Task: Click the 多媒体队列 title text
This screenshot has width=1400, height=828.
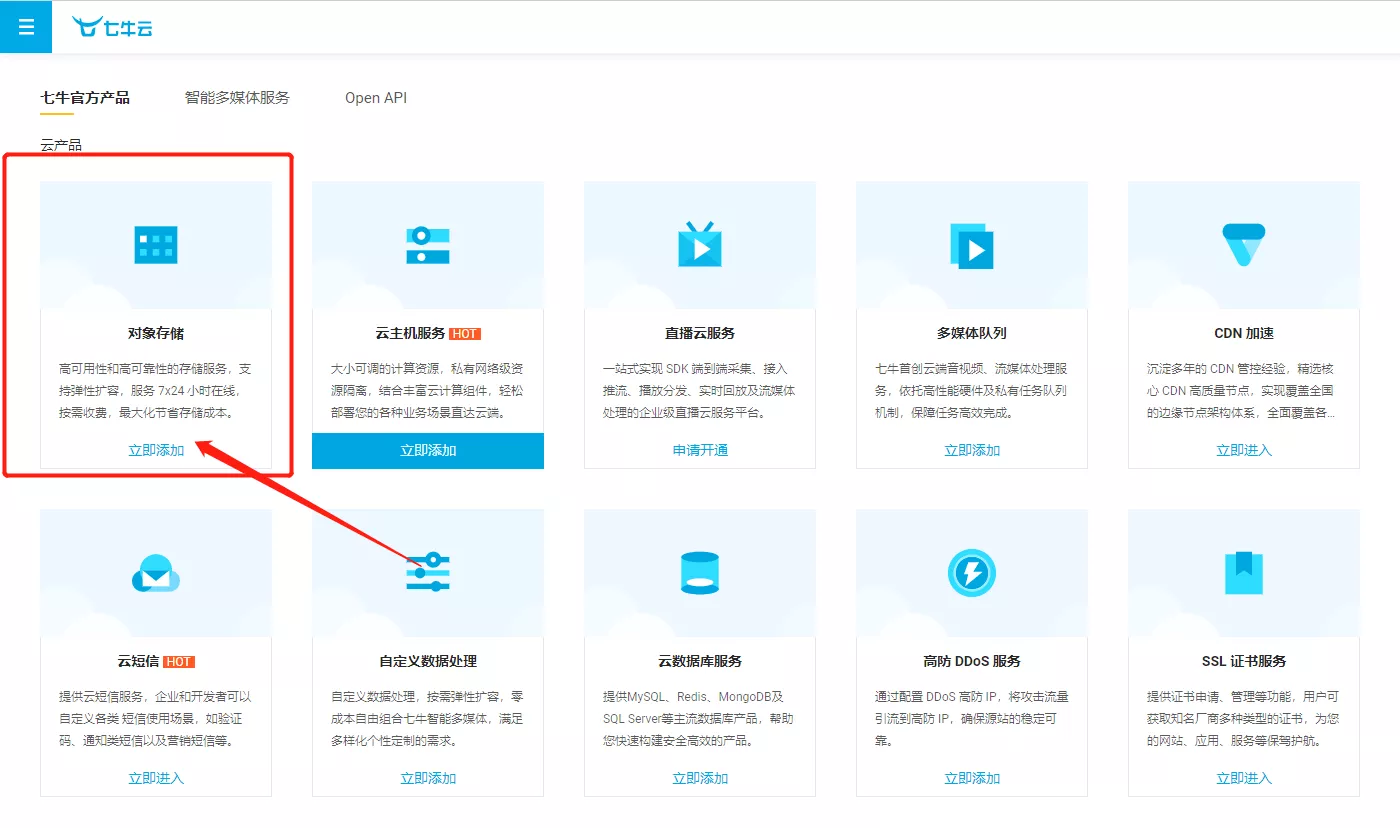Action: point(972,333)
